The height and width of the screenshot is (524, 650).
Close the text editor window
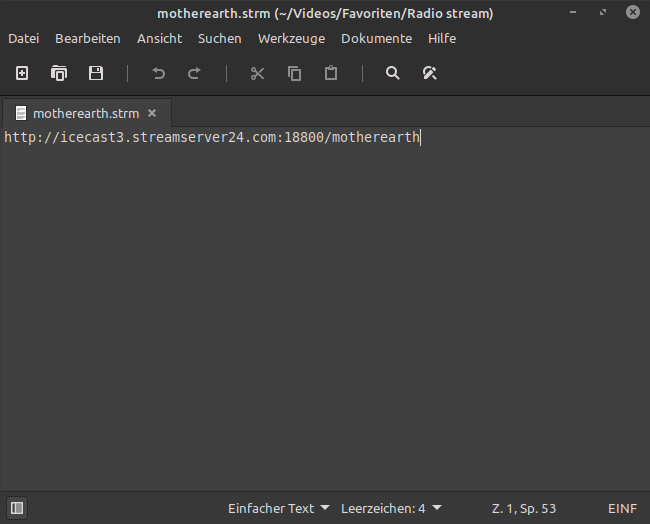(x=633, y=12)
